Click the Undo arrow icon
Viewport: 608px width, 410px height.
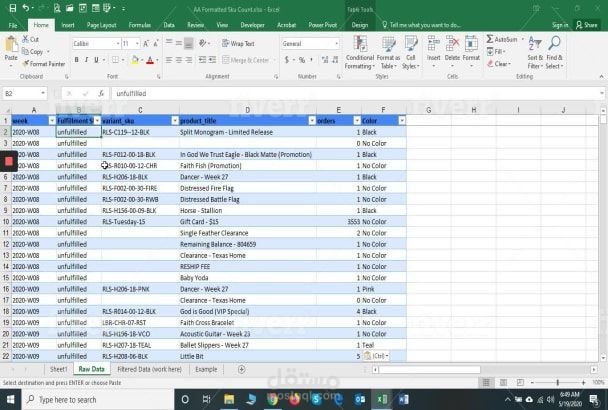[26, 8]
